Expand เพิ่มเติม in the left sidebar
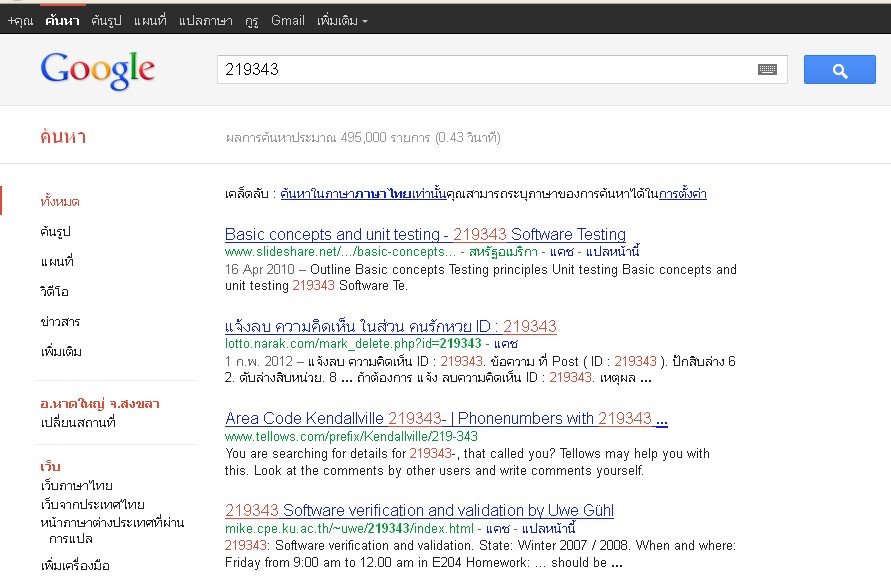This screenshot has height=584, width=891. point(61,352)
